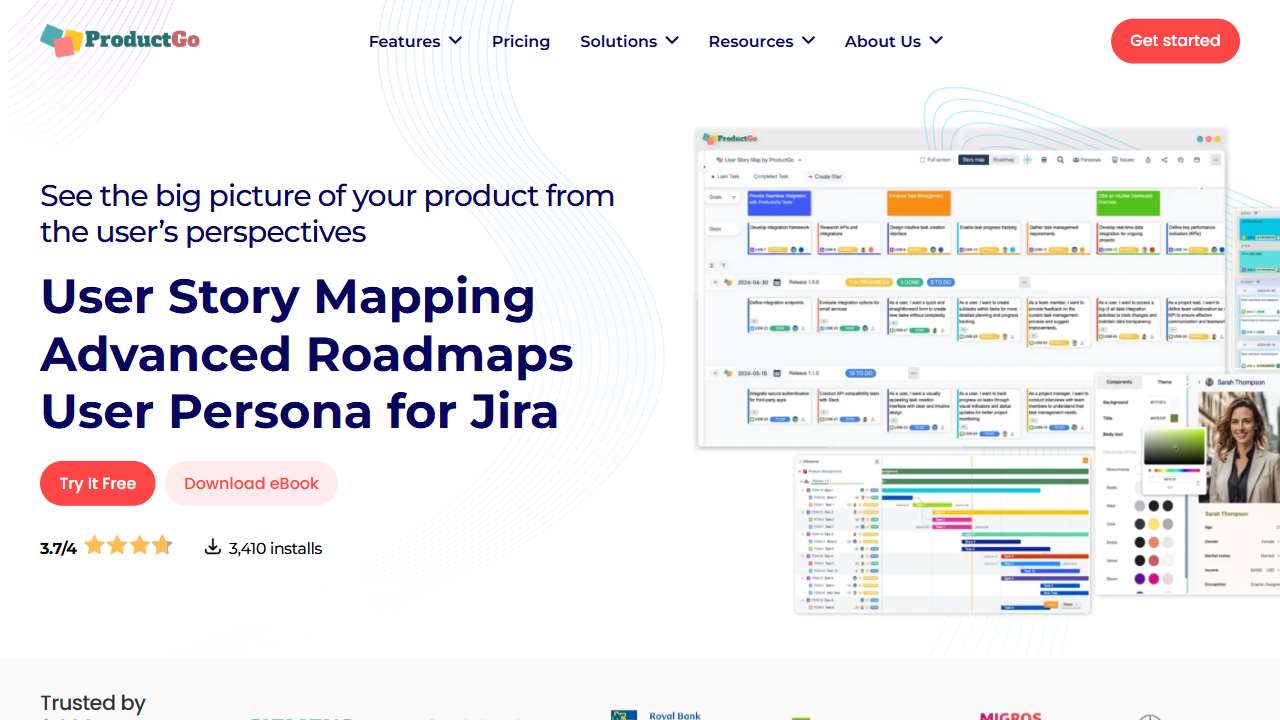Switch to the Components tab in the theme panel

point(1118,382)
